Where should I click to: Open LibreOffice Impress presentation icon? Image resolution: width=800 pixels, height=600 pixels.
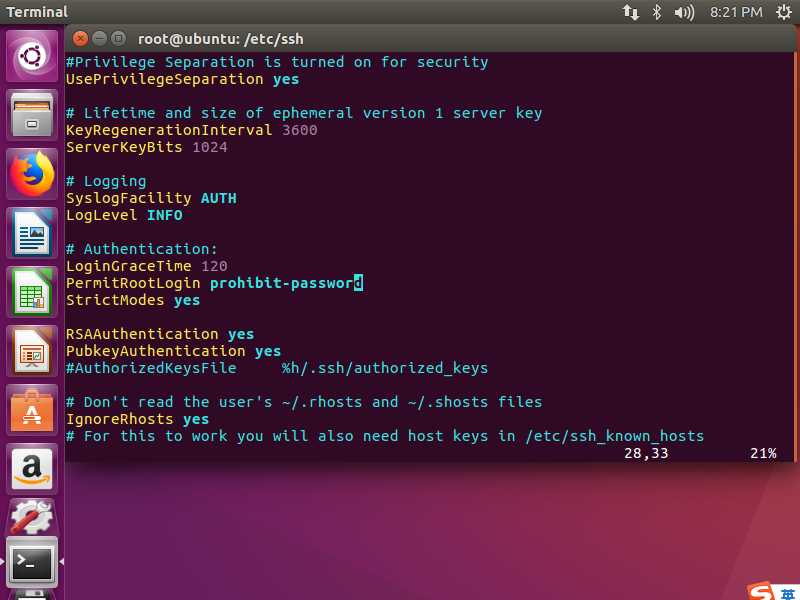tap(32, 352)
